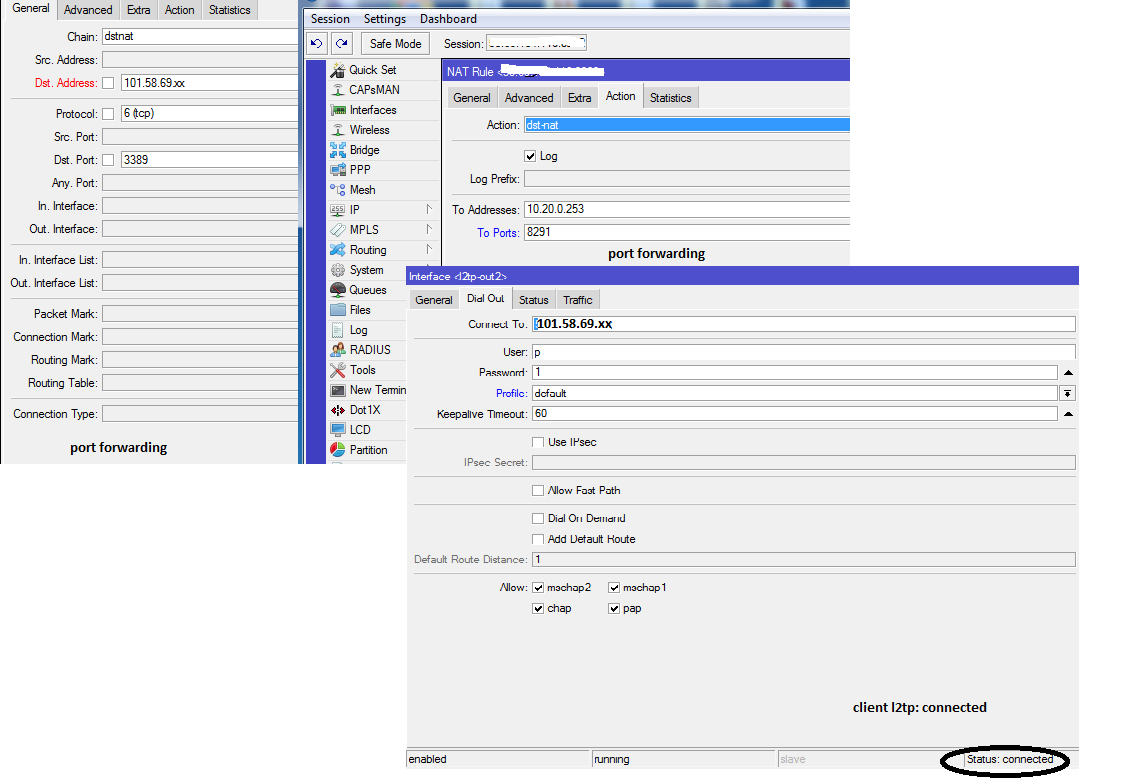Click the Safe Mode button
Viewport: 1147px width, 784px height.
click(396, 44)
